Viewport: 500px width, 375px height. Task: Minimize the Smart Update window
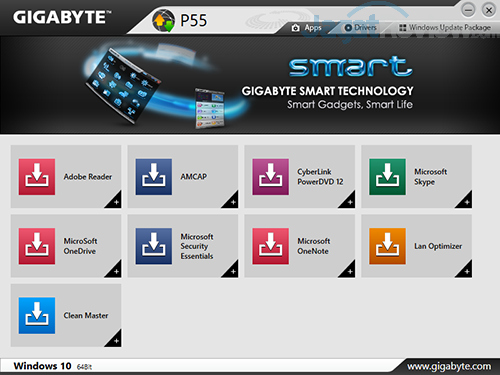tap(468, 10)
